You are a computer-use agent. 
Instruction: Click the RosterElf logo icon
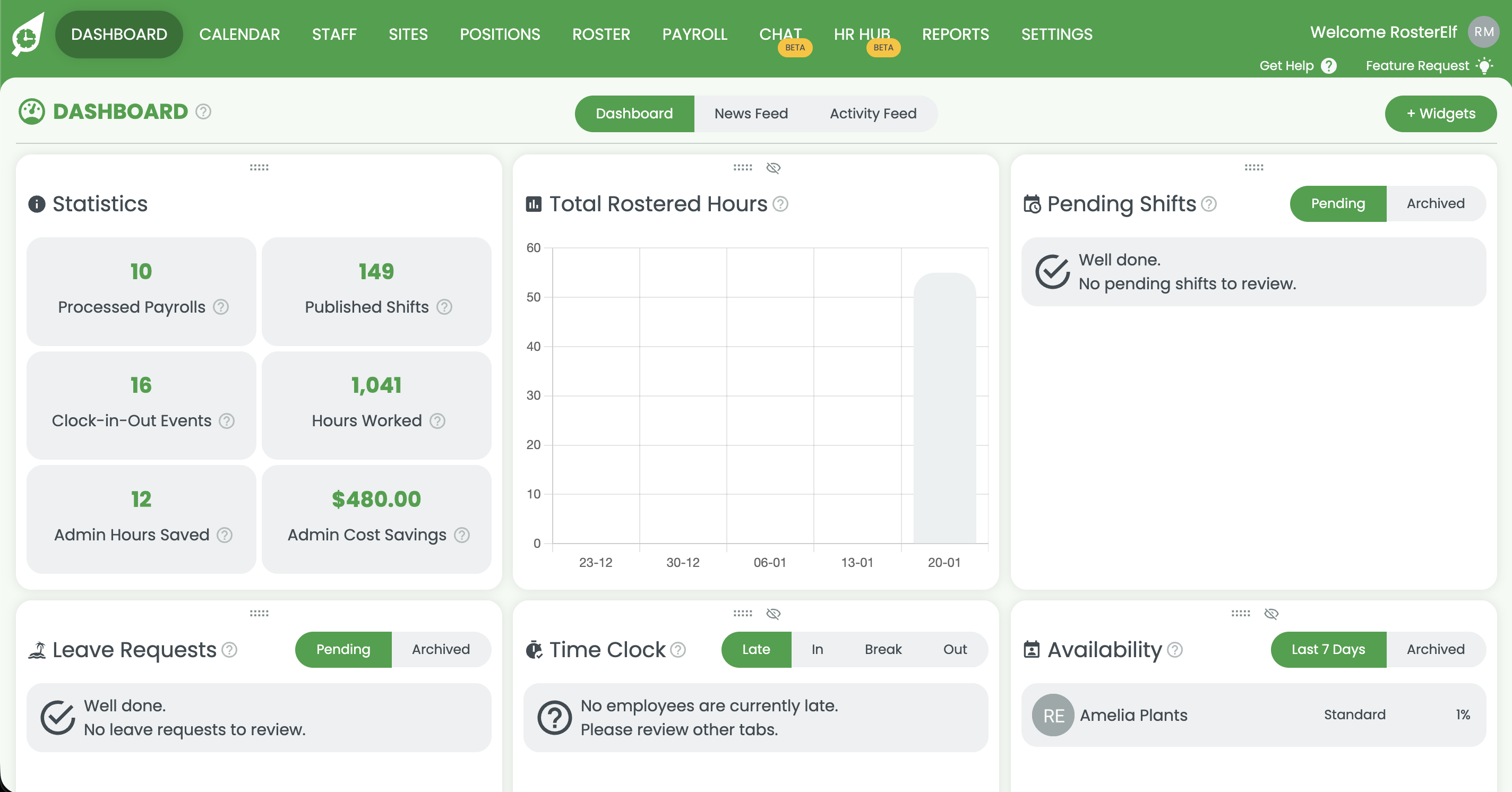coord(28,35)
